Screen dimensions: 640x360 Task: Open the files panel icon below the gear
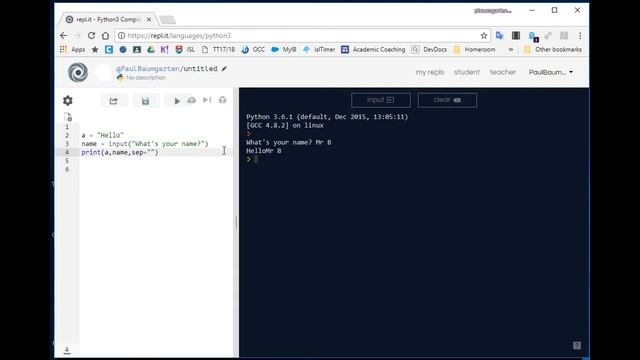point(68,117)
